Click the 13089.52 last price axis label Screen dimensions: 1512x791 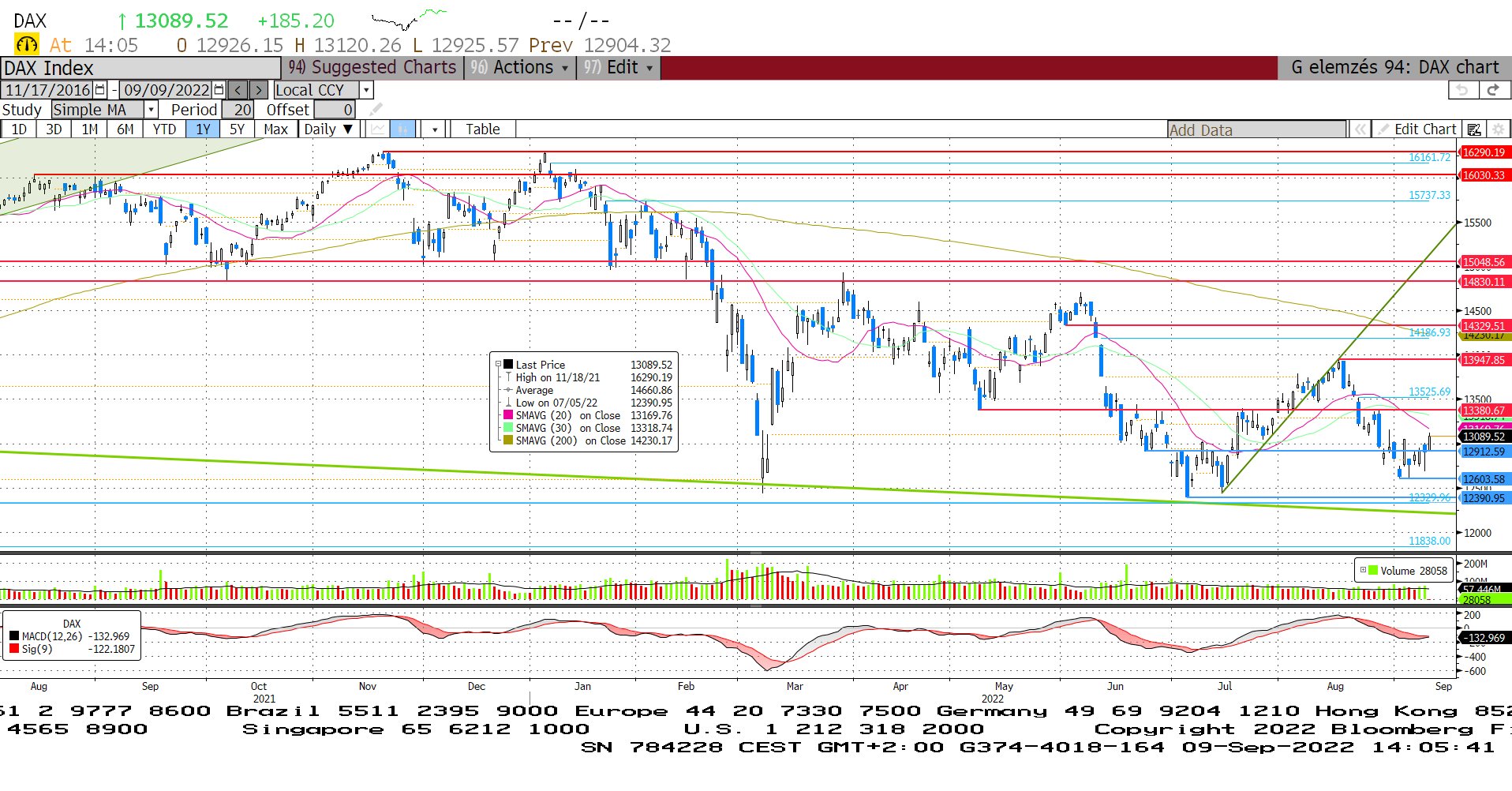[x=1484, y=437]
